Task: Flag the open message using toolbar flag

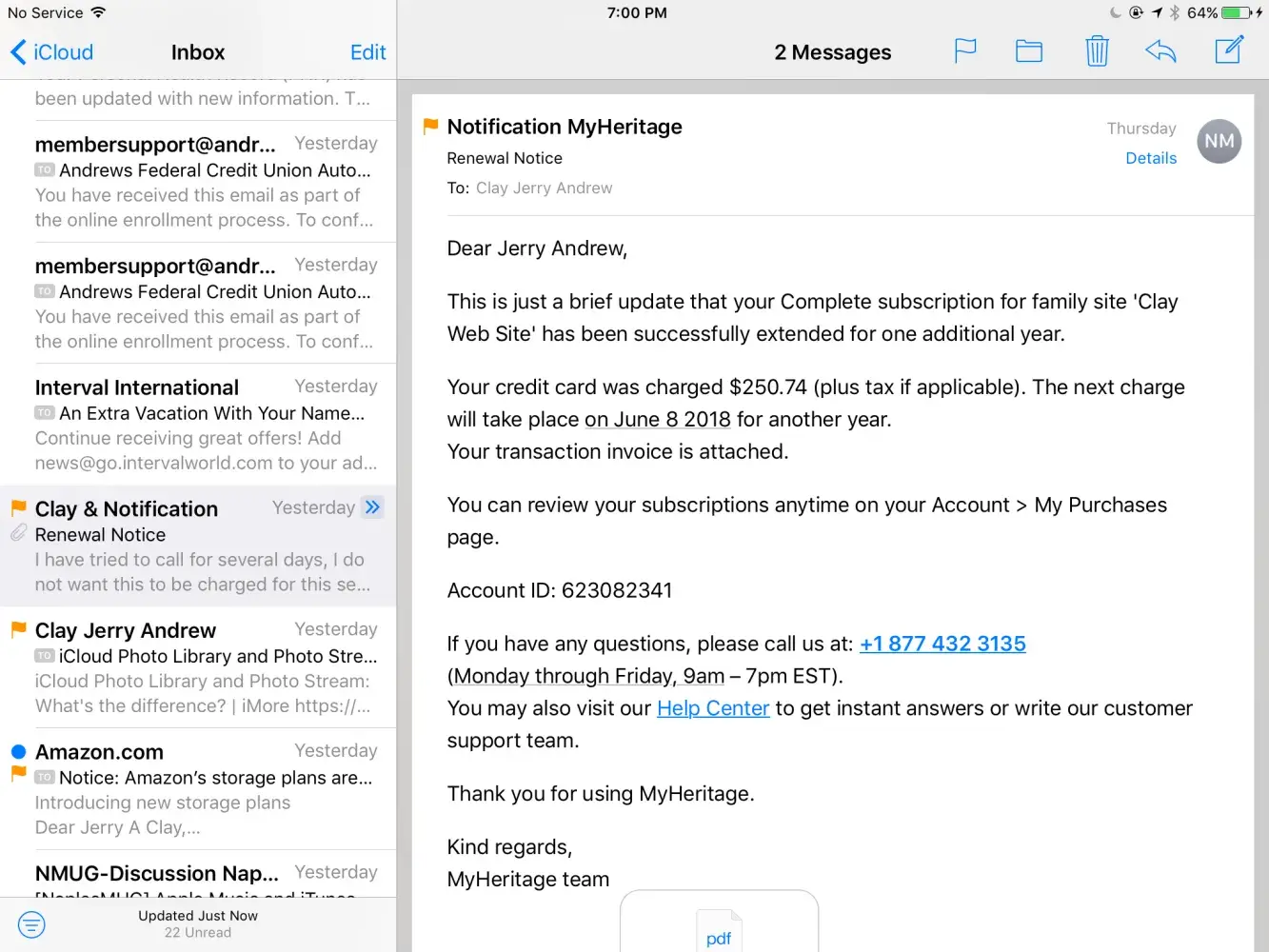Action: click(965, 50)
